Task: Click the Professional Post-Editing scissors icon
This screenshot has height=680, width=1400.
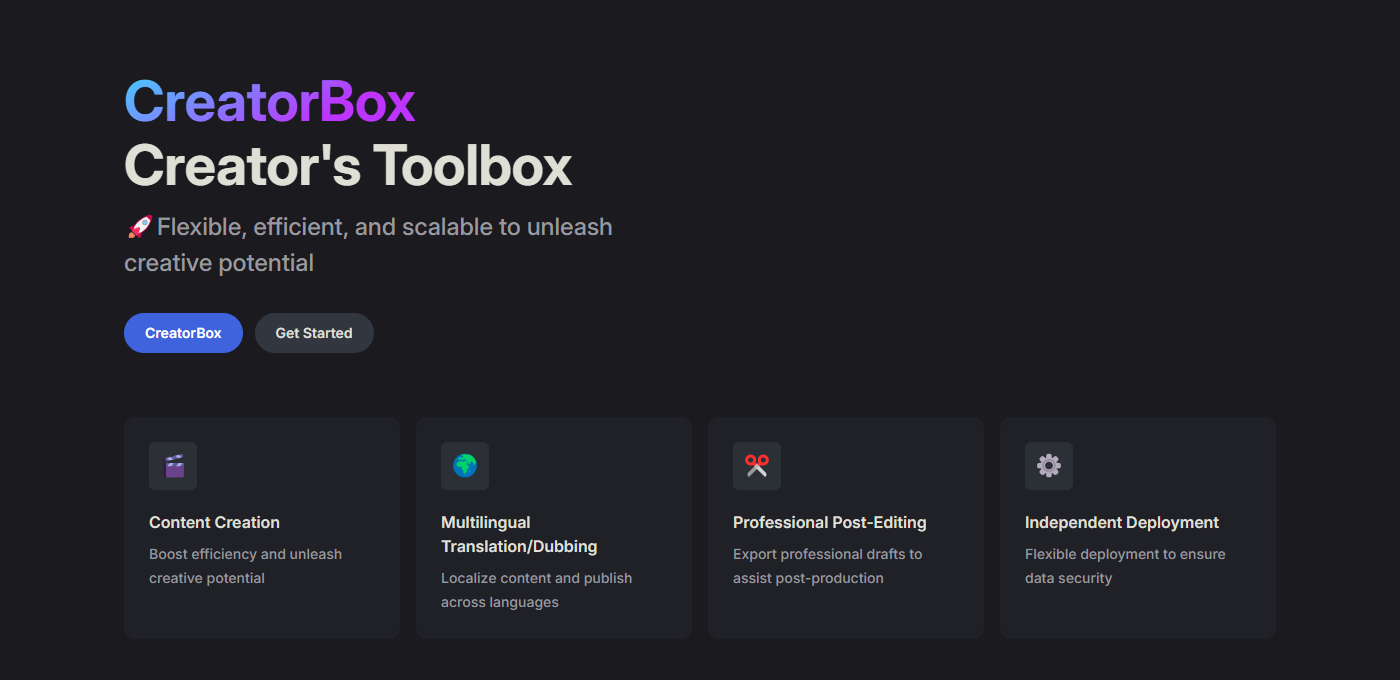Action: click(x=757, y=466)
